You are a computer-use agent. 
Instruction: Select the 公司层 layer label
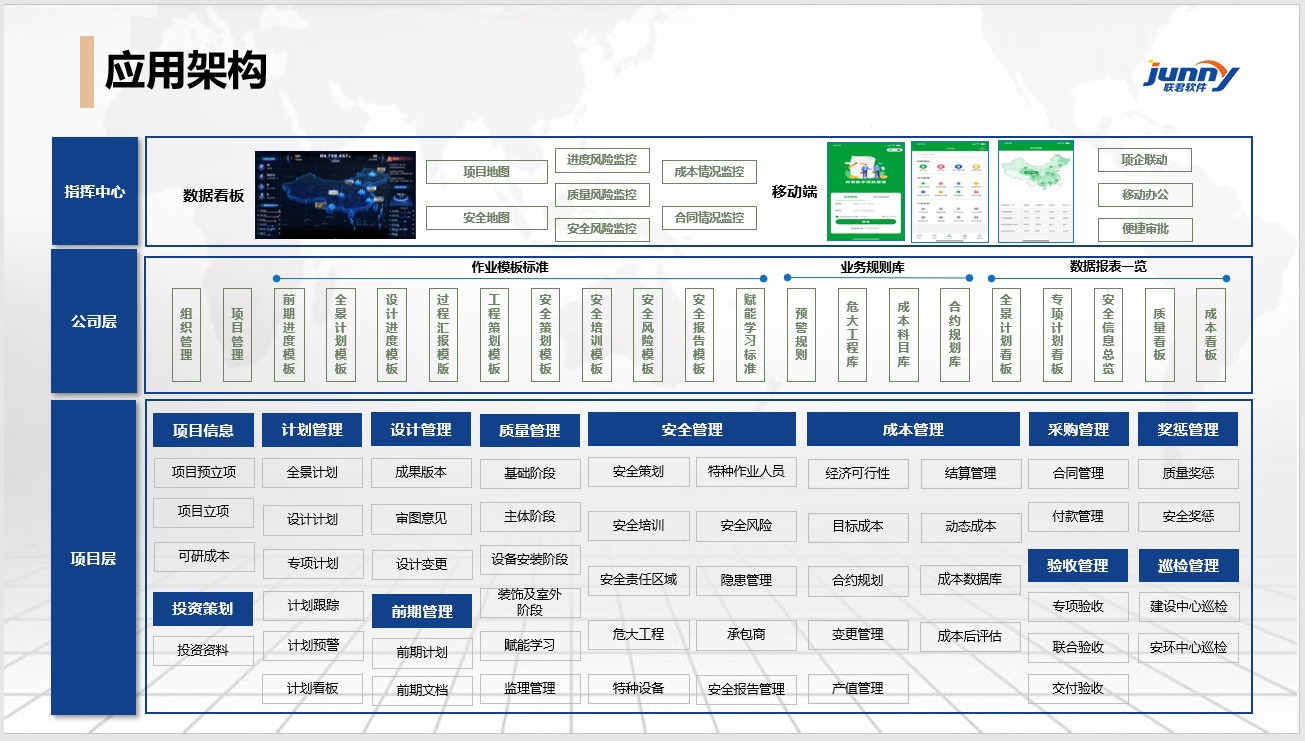click(95, 321)
